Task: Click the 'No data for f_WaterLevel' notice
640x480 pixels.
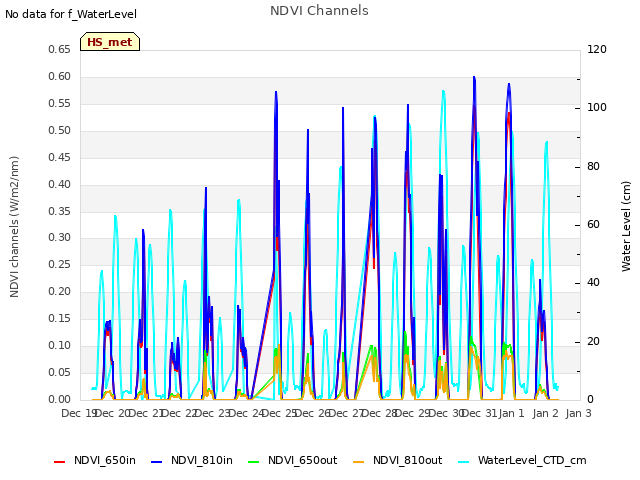Action: click(x=71, y=14)
